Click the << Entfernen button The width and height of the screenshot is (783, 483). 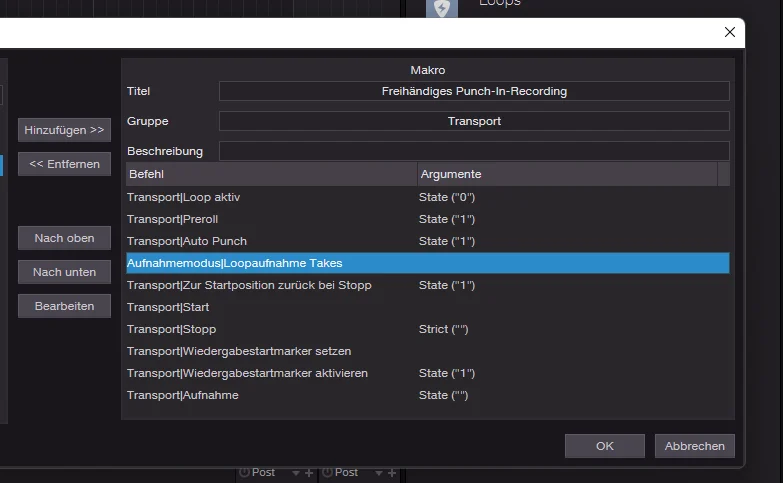pyautogui.click(x=64, y=164)
